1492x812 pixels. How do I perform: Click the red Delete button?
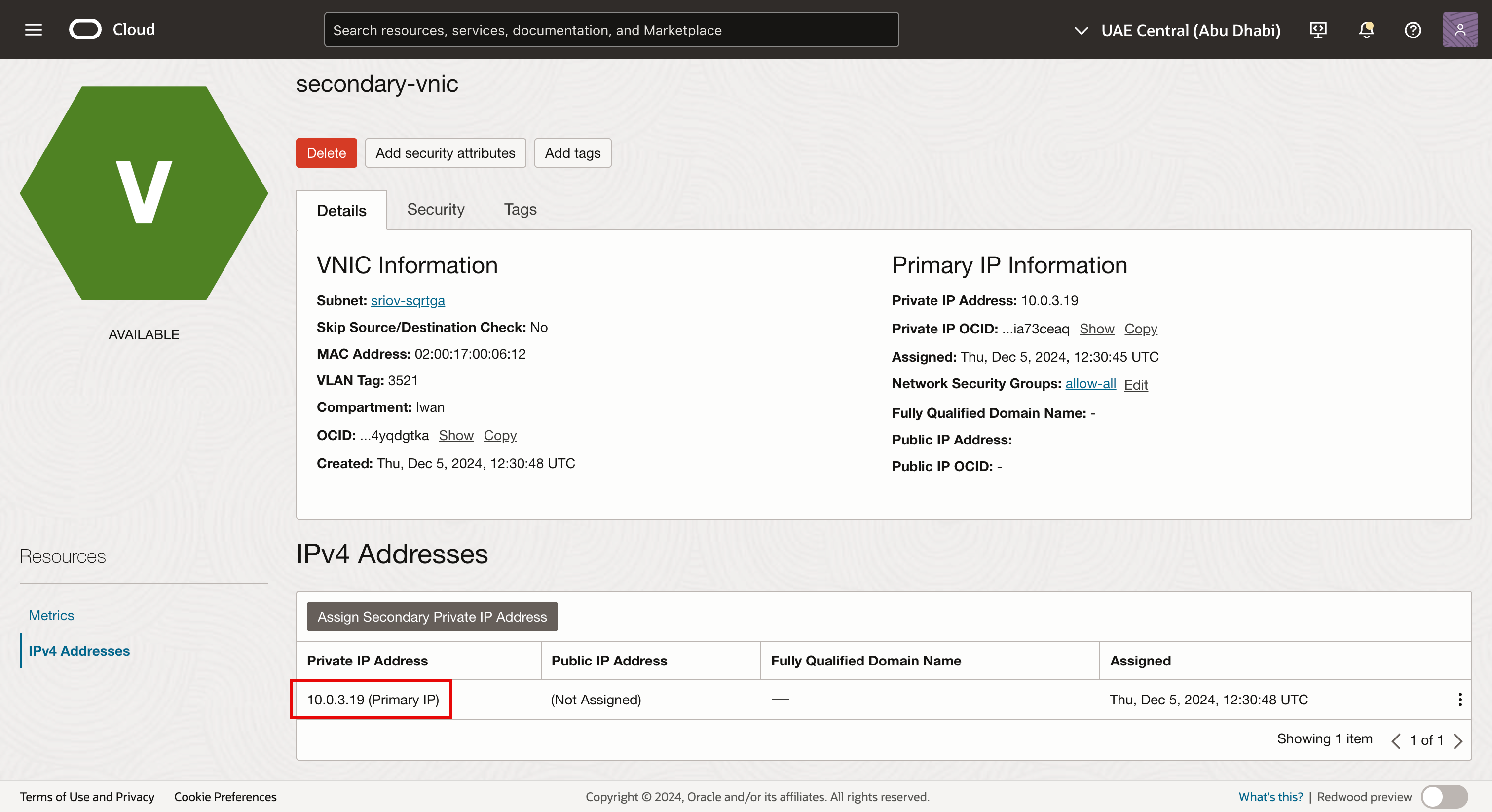[326, 153]
